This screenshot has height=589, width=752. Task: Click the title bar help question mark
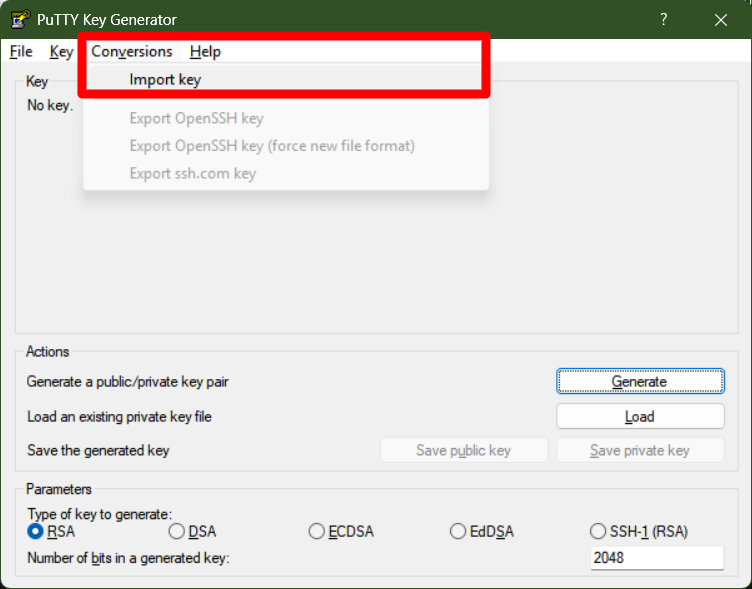(x=664, y=20)
